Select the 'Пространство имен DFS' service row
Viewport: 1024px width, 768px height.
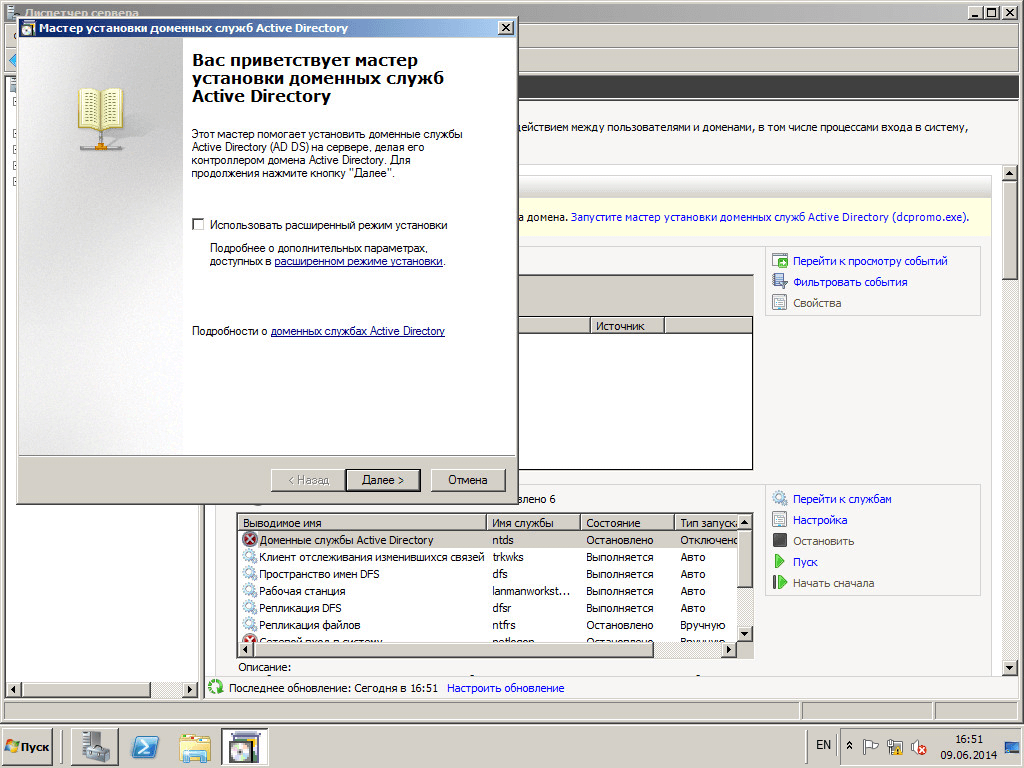click(x=319, y=574)
